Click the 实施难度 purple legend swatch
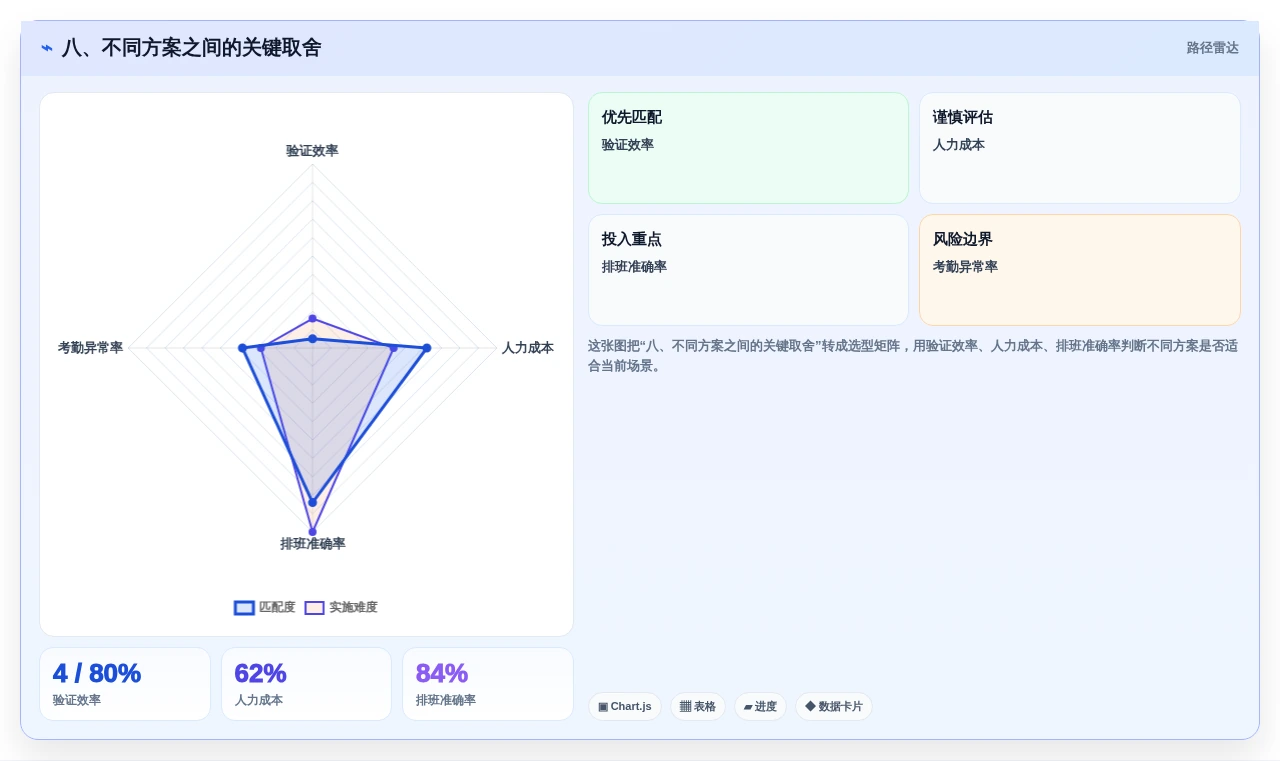Image resolution: width=1280 pixels, height=761 pixels. 314,608
